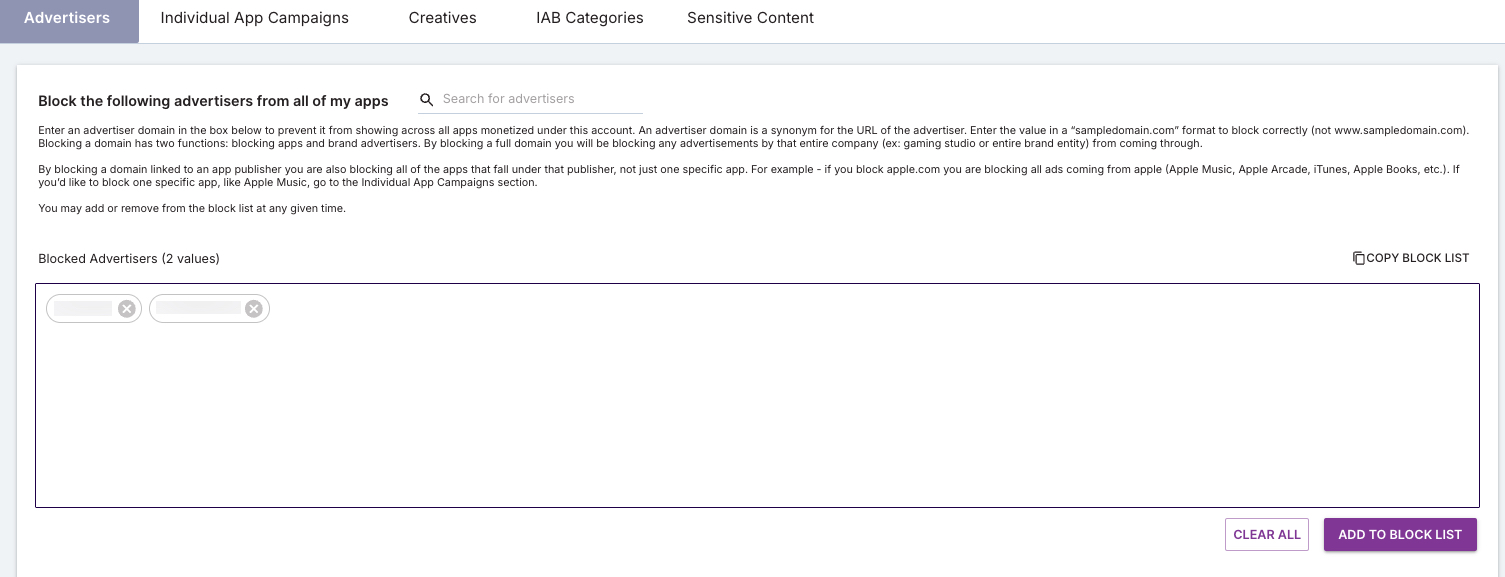
Task: Go to the Creatives tab
Action: pos(442,18)
